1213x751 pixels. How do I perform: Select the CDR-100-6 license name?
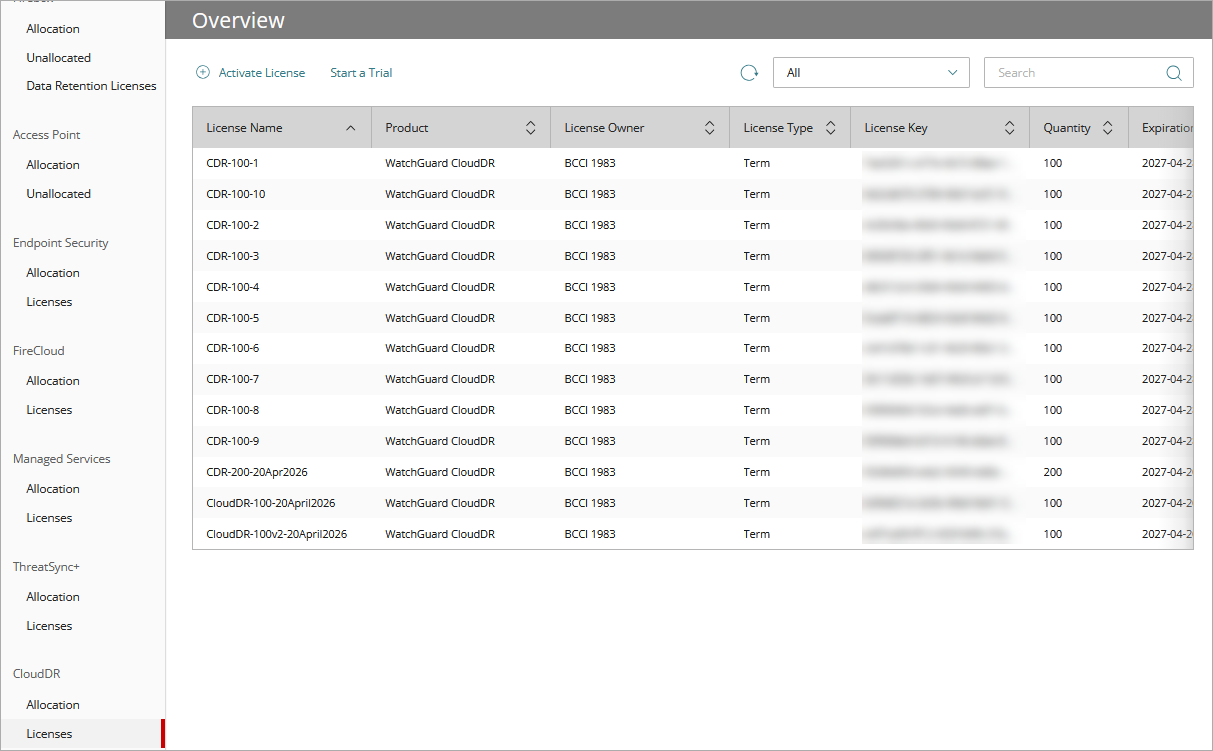click(x=232, y=348)
